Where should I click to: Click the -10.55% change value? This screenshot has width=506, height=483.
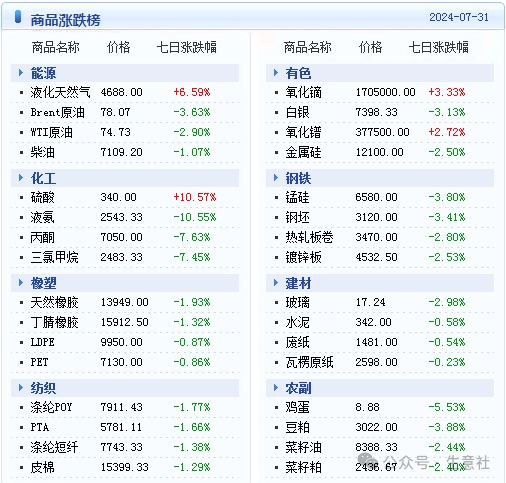pyautogui.click(x=195, y=217)
